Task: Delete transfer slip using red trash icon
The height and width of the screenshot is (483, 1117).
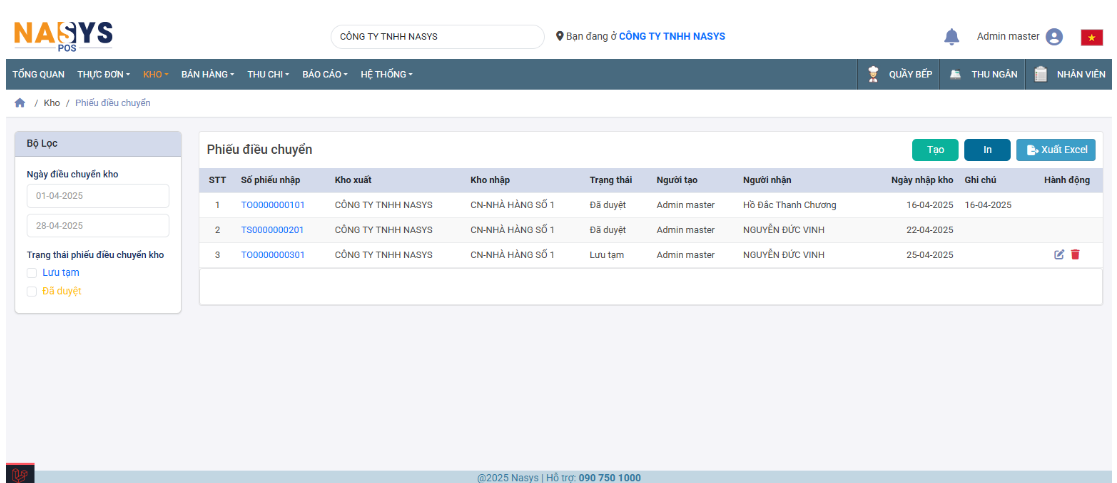Action: coord(1075,255)
